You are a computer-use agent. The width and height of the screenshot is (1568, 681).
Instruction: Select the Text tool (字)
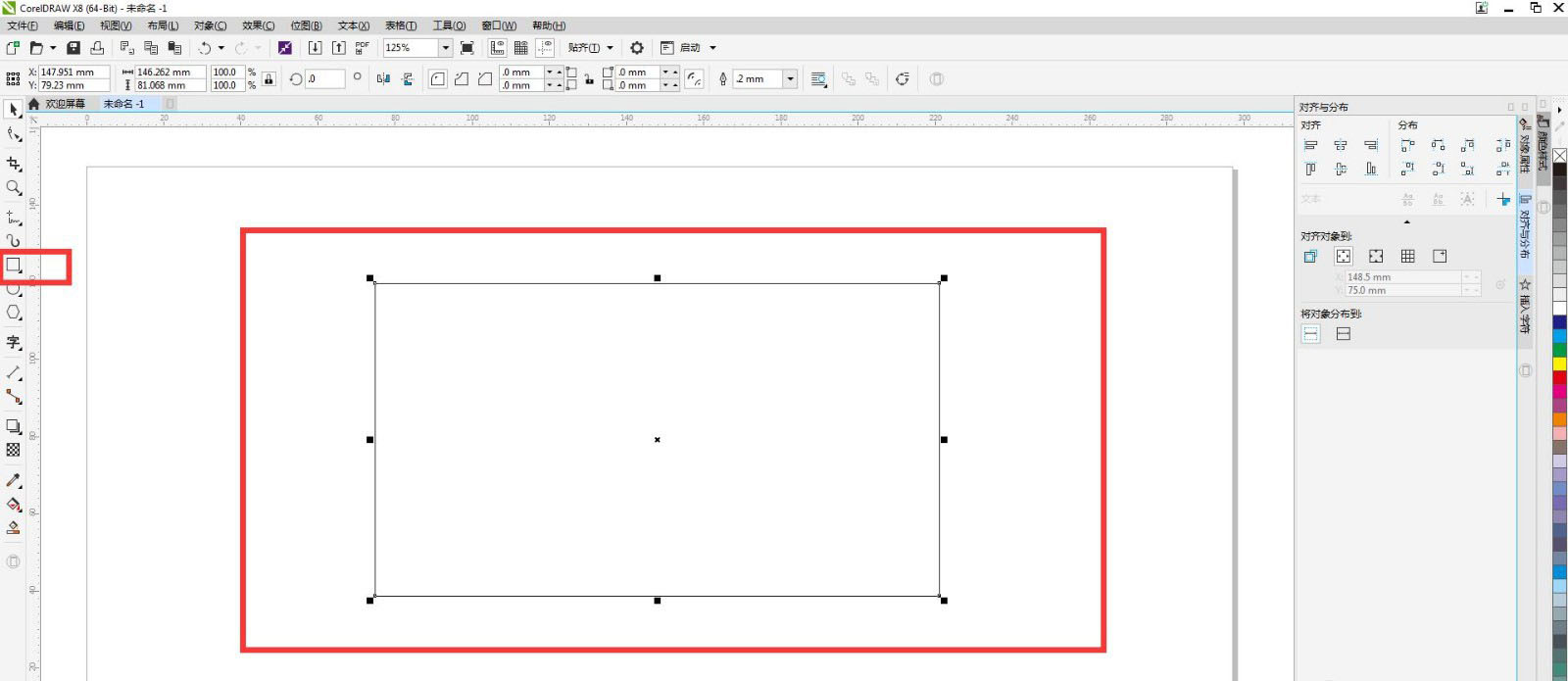coord(14,342)
